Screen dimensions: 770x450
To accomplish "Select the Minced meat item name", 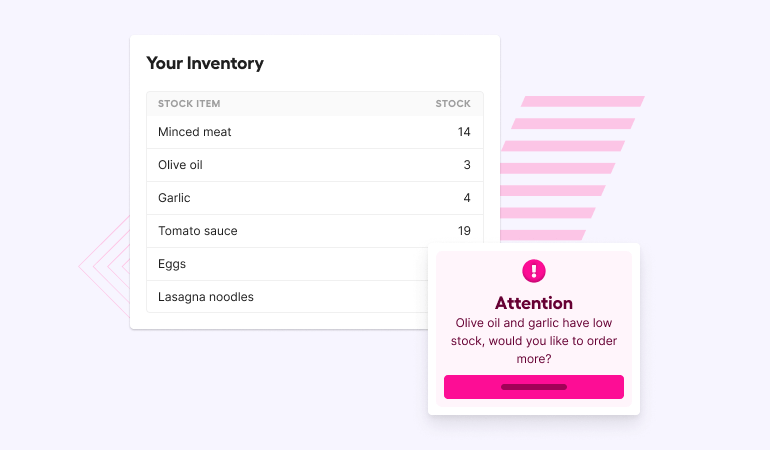I will pos(195,132).
